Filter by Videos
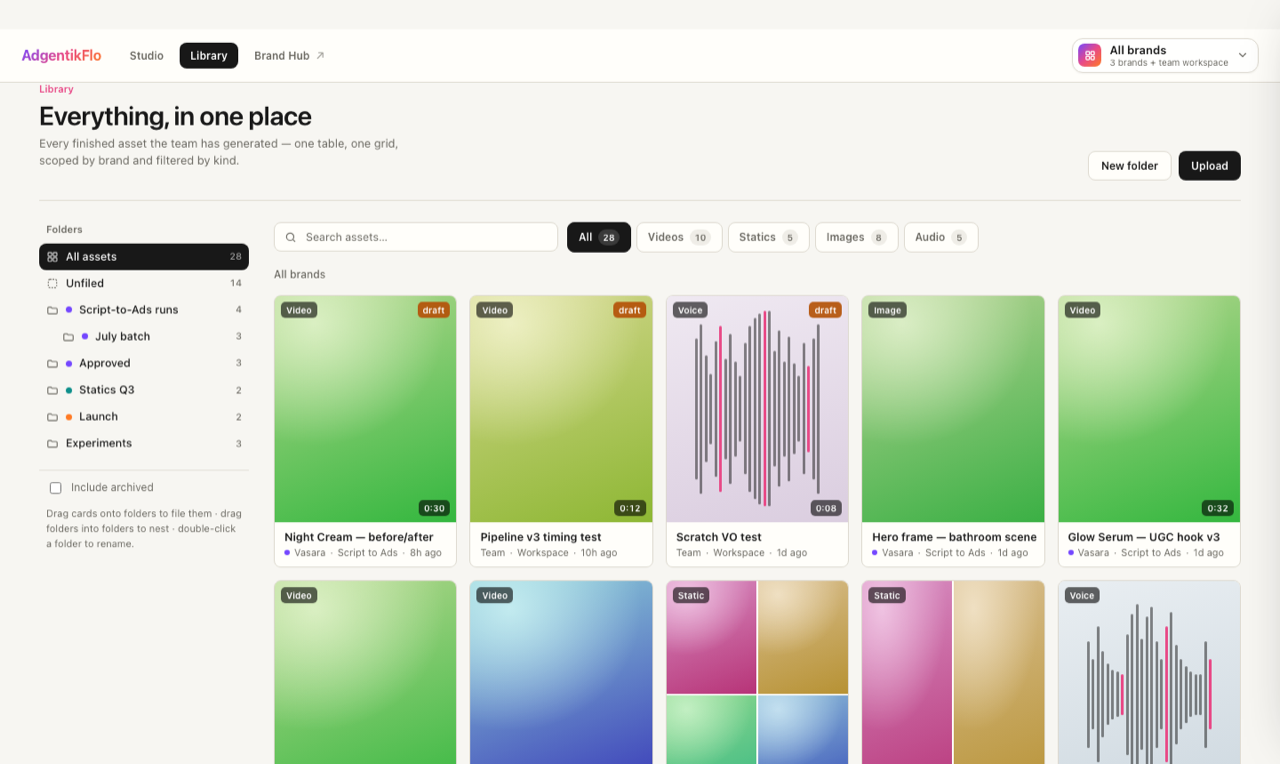Screen dimensions: 1280x764 pyautogui.click(x=679, y=237)
